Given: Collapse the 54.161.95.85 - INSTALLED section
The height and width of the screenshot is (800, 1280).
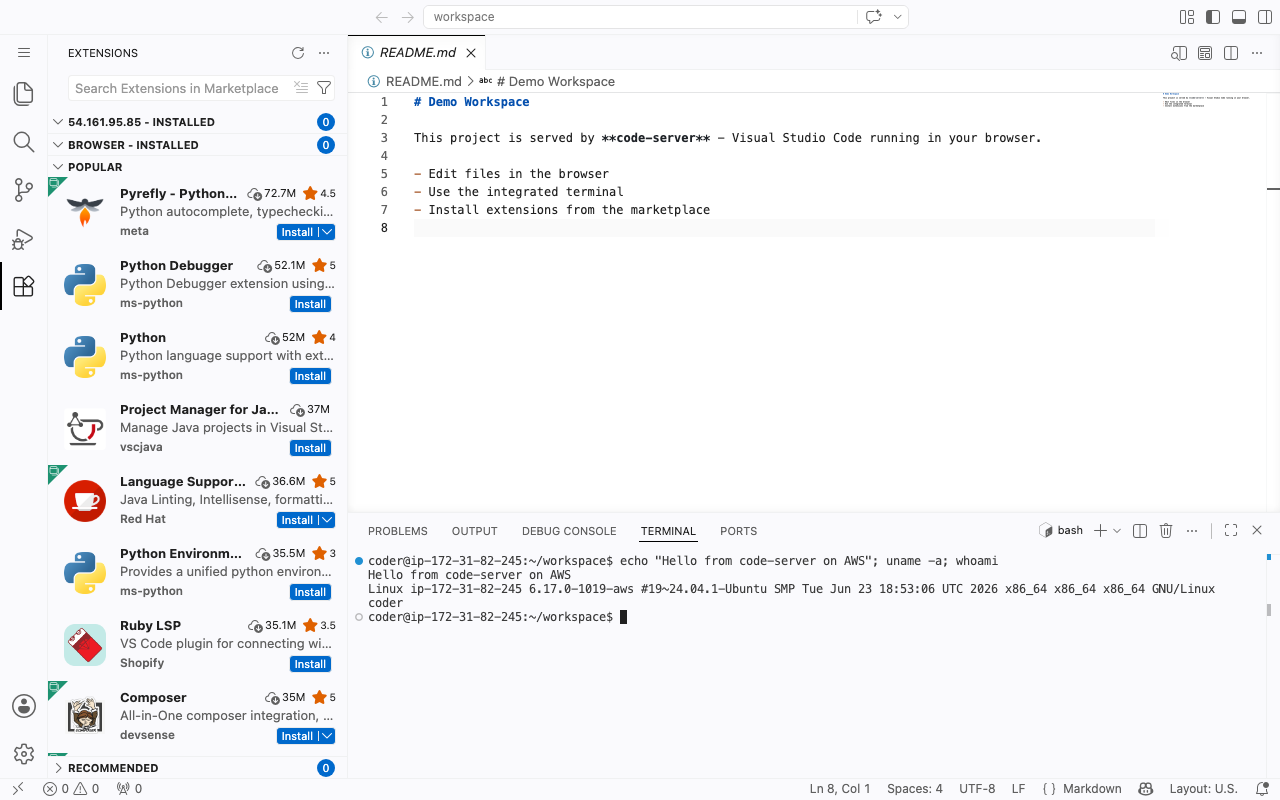Looking at the screenshot, I should (198, 122).
